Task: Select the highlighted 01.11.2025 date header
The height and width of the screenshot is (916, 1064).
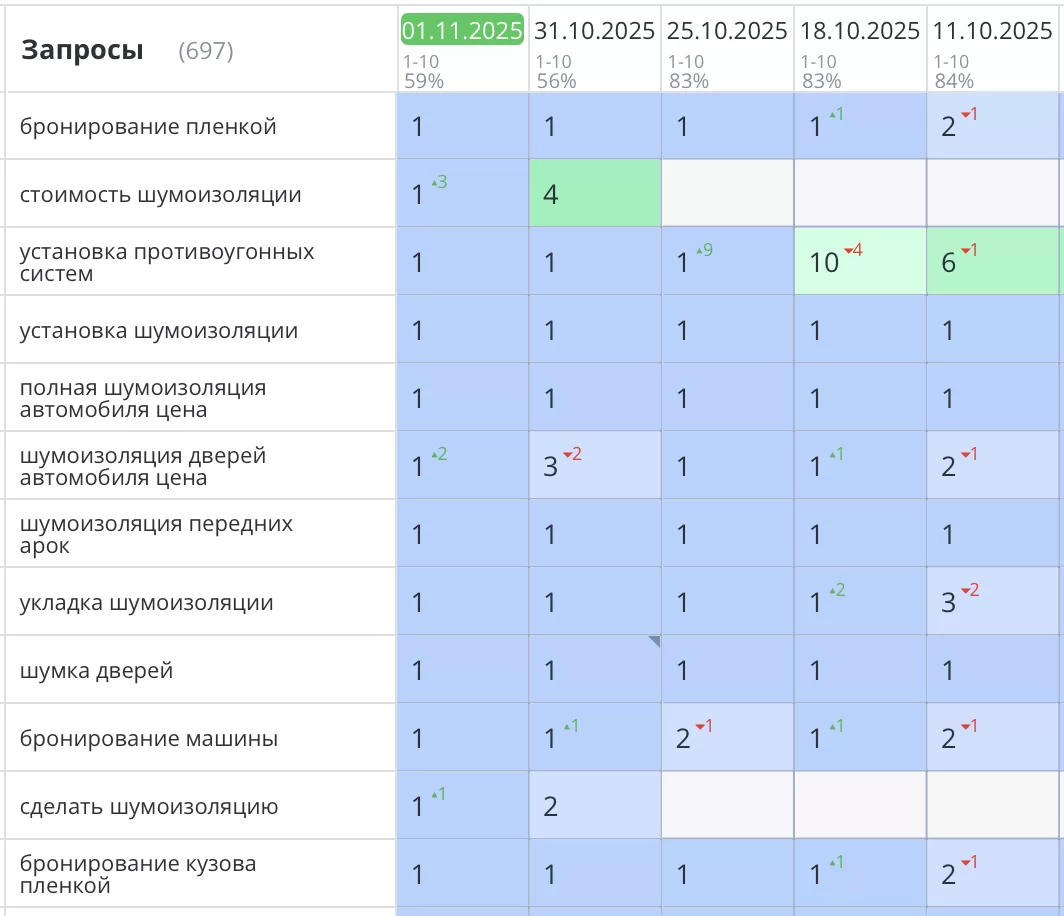Action: (x=462, y=30)
